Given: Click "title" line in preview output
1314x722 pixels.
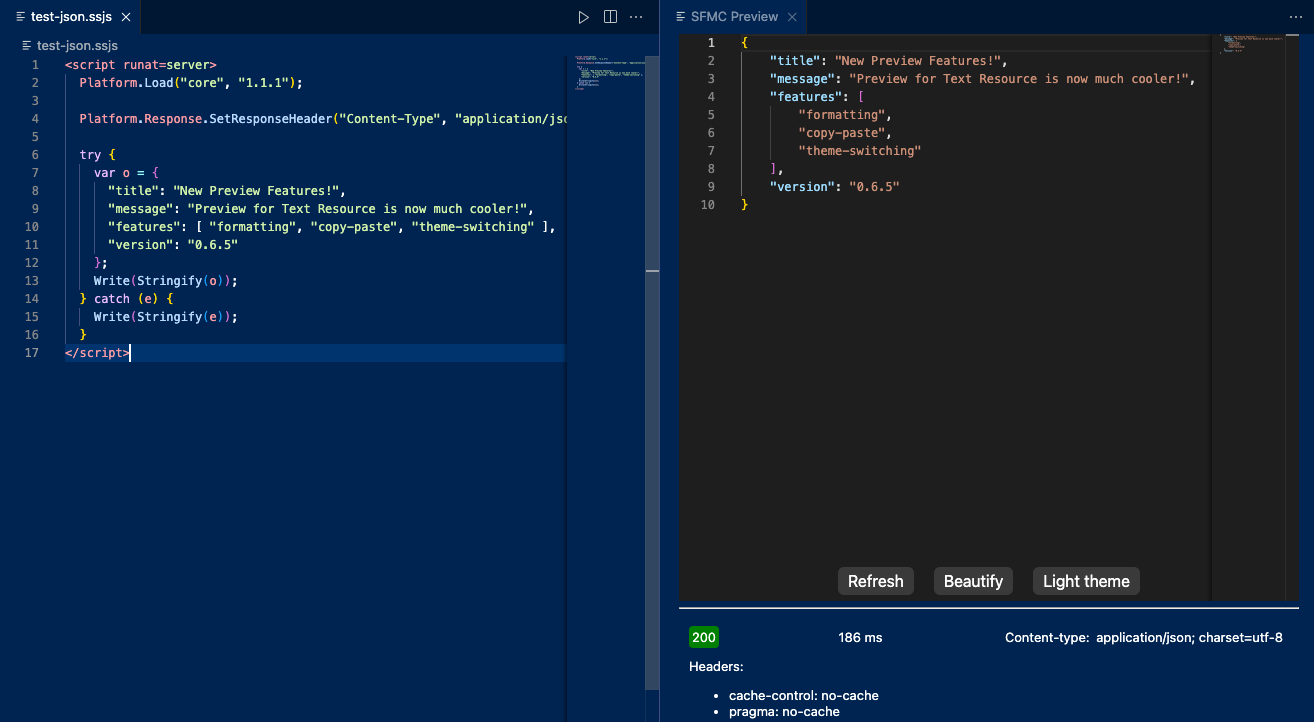Looking at the screenshot, I should pyautogui.click(x=888, y=61).
